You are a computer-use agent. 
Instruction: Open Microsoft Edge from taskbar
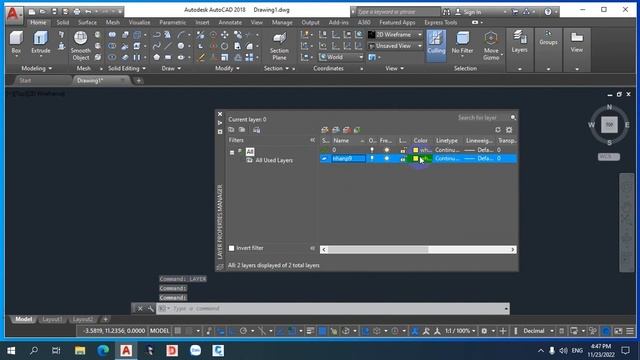tap(103, 351)
